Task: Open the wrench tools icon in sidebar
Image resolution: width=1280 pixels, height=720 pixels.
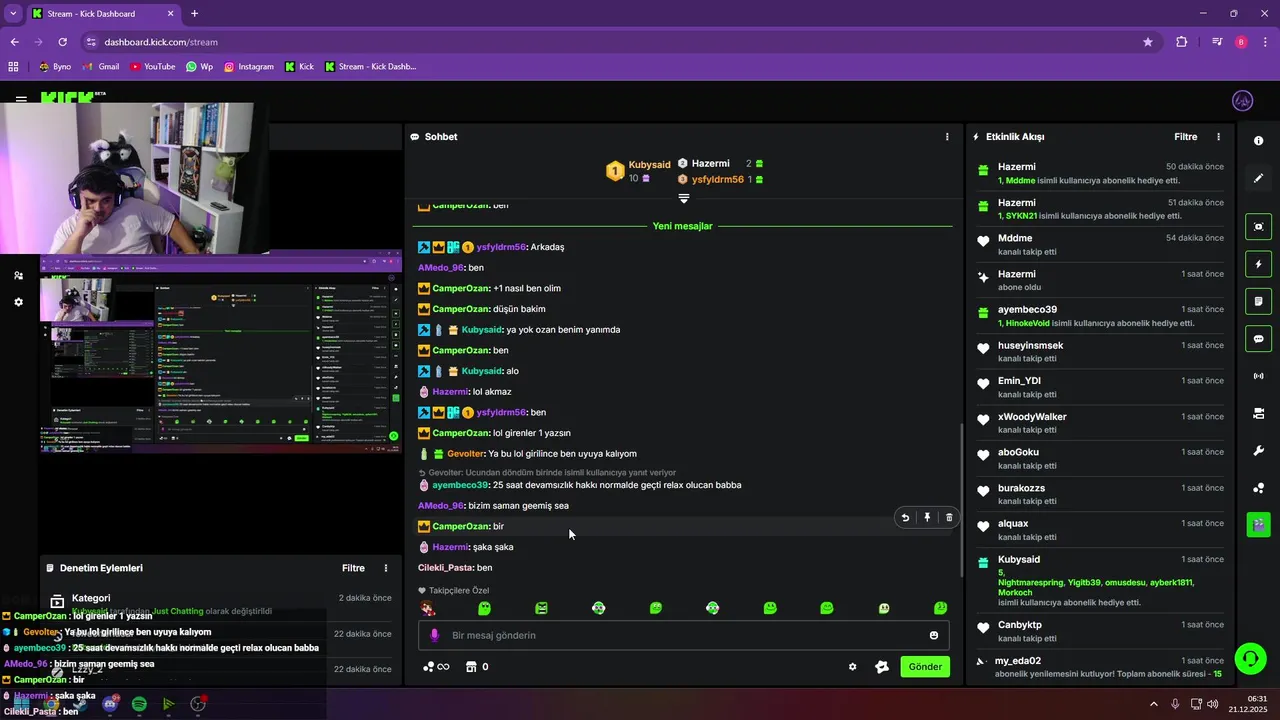Action: coord(1258,450)
